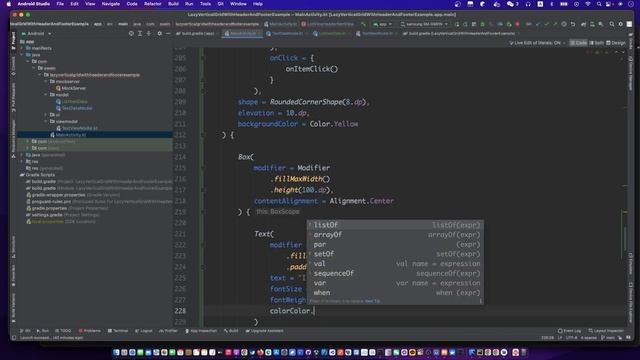Open the Problems tool window

[x=89, y=331]
